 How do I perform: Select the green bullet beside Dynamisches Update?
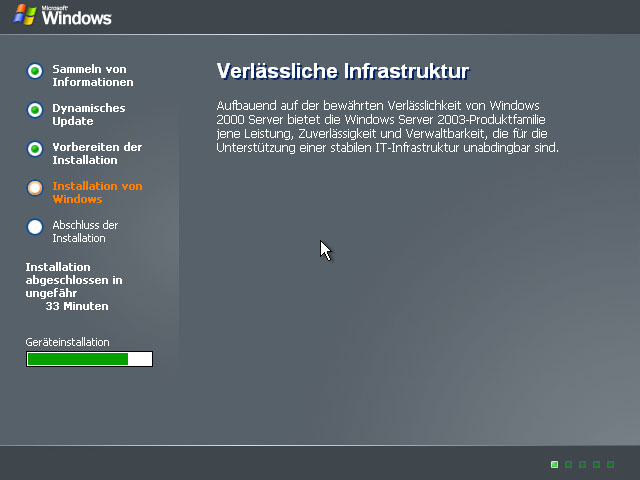(x=35, y=110)
